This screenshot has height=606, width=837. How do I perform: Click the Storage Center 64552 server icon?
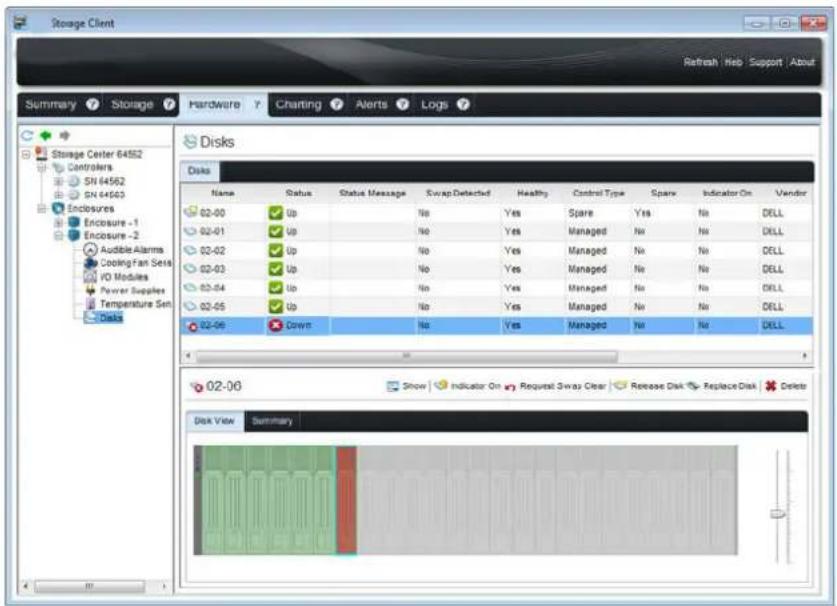[41, 154]
